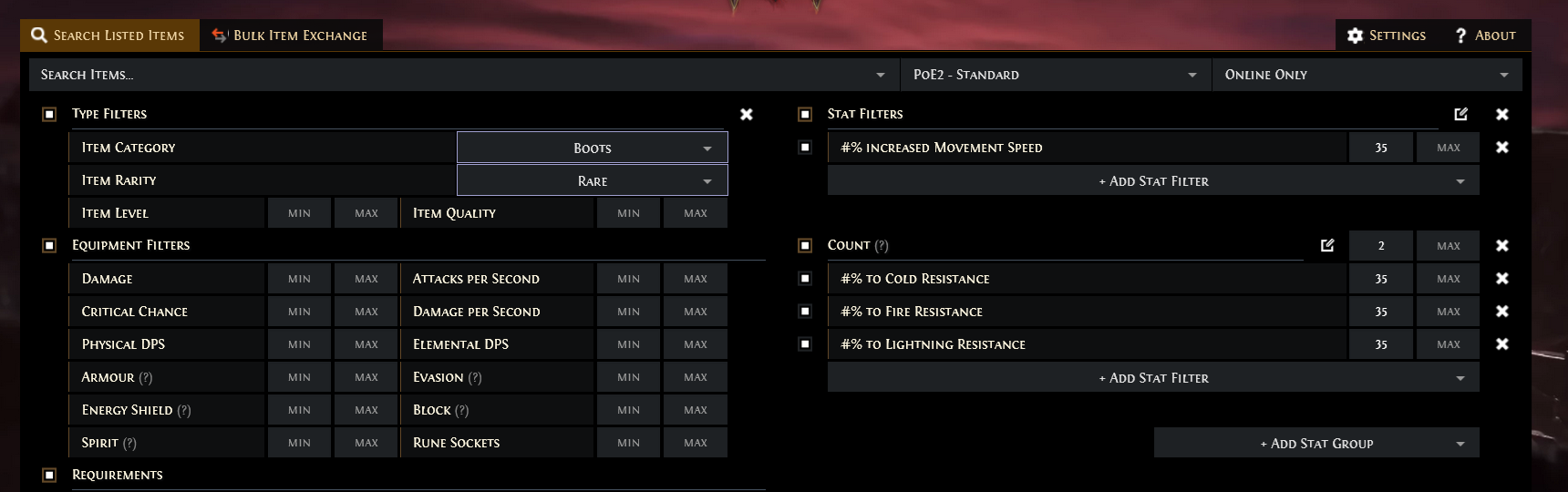The height and width of the screenshot is (492, 1568).
Task: Remove the Fire Resistance filter row
Action: pyautogui.click(x=1502, y=312)
